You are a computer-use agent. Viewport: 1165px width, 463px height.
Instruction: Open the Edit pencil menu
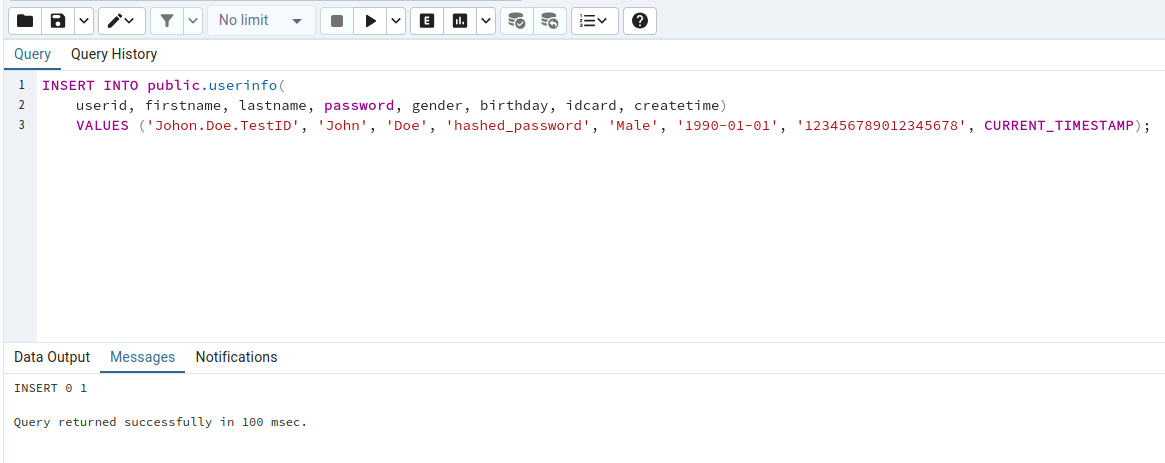pyautogui.click(x=122, y=21)
